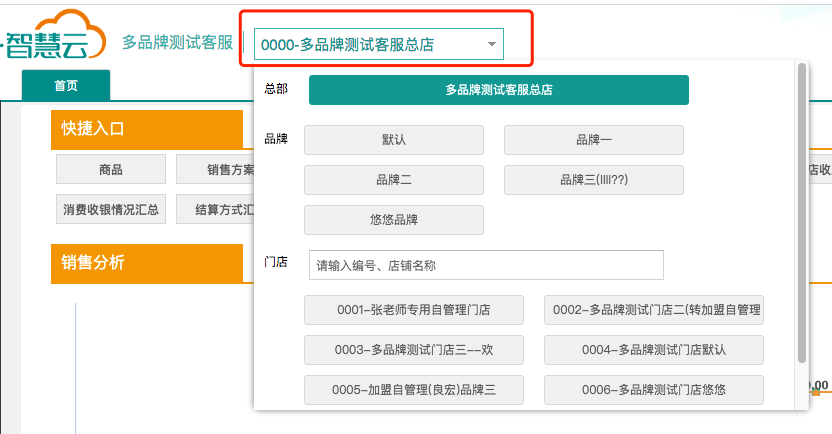Pick the 品牌二 brand option
The width and height of the screenshot is (832, 434).
393,180
